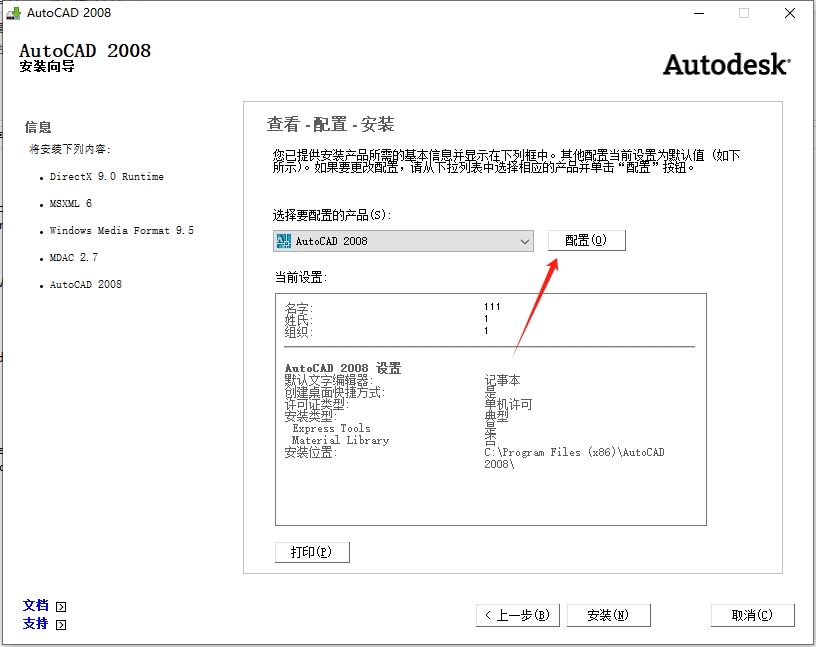Screen dimensions: 816x647
Task: Click the arrow icon beside the 文档 link
Action: point(60,604)
